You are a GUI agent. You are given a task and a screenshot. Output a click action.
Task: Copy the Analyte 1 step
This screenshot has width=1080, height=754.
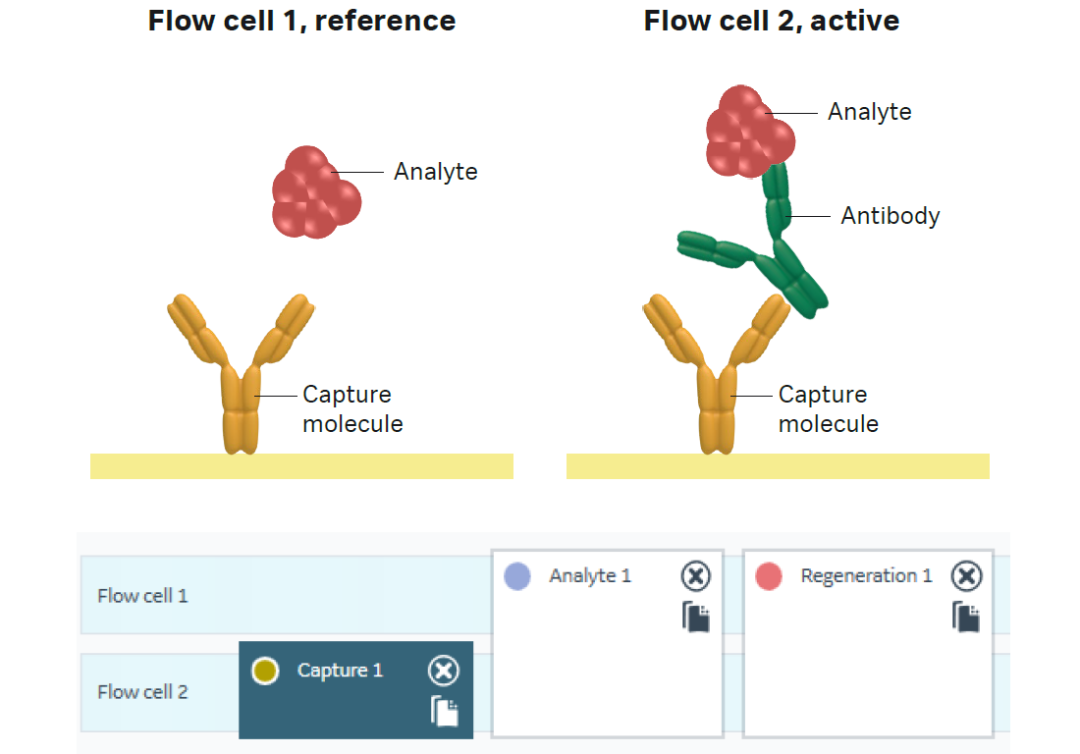[x=696, y=617]
